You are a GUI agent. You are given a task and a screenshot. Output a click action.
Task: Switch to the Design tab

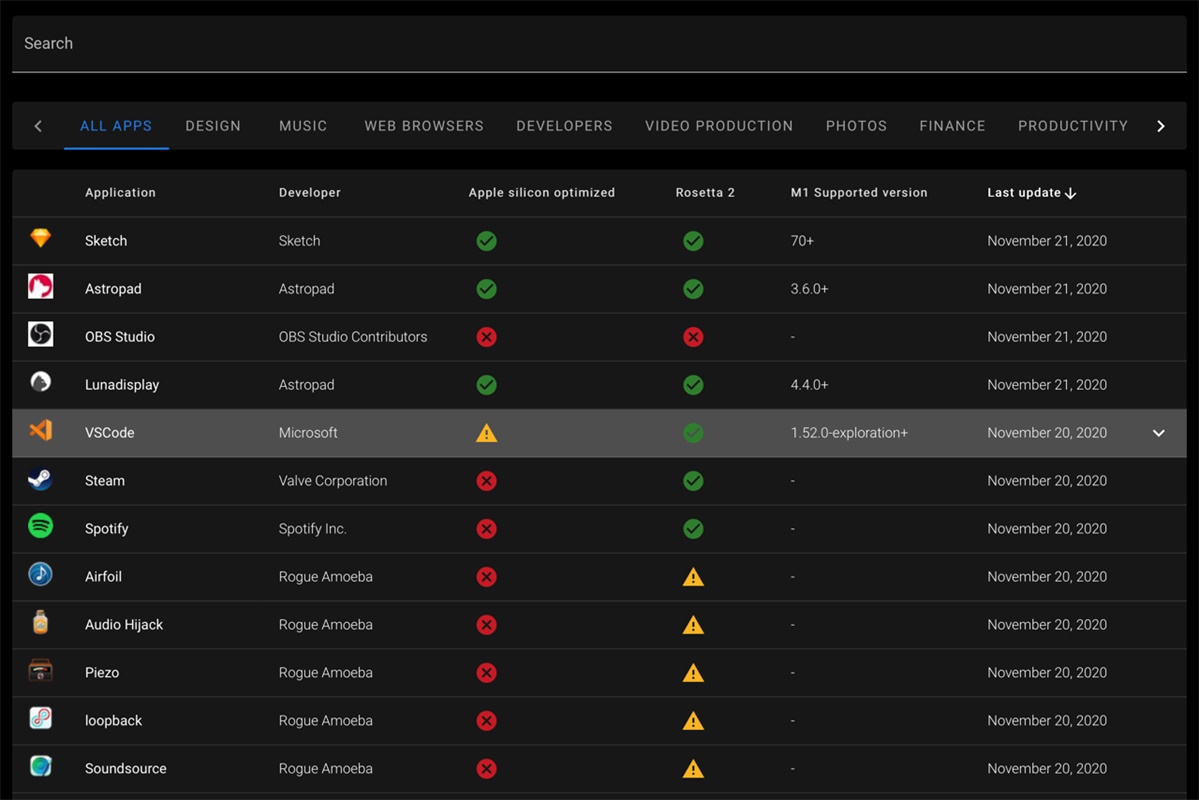click(213, 126)
